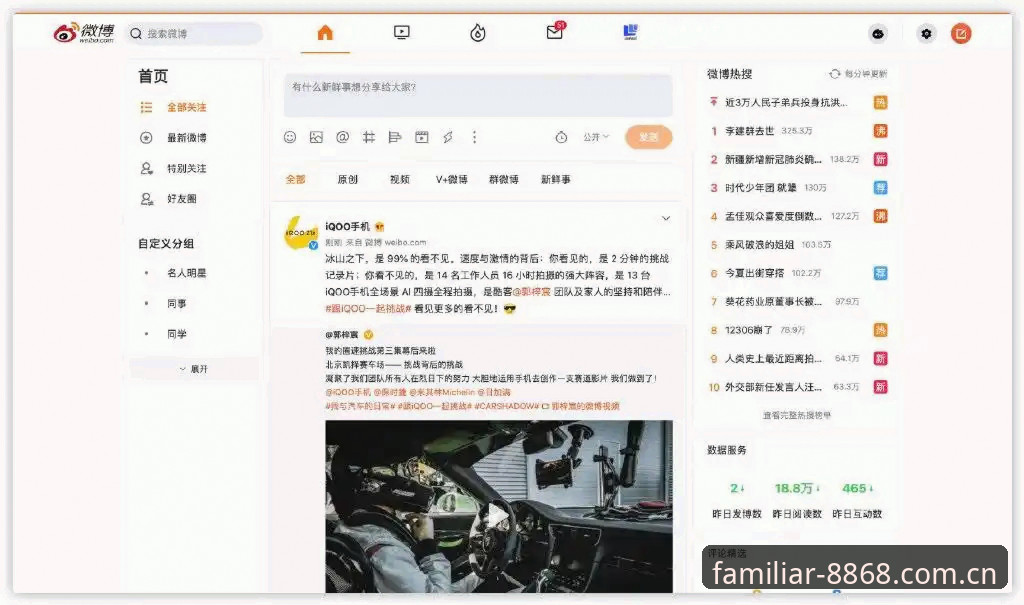The width and height of the screenshot is (1024, 605).
Task: Open the iQOO手机 profile avatar
Action: (x=301, y=233)
